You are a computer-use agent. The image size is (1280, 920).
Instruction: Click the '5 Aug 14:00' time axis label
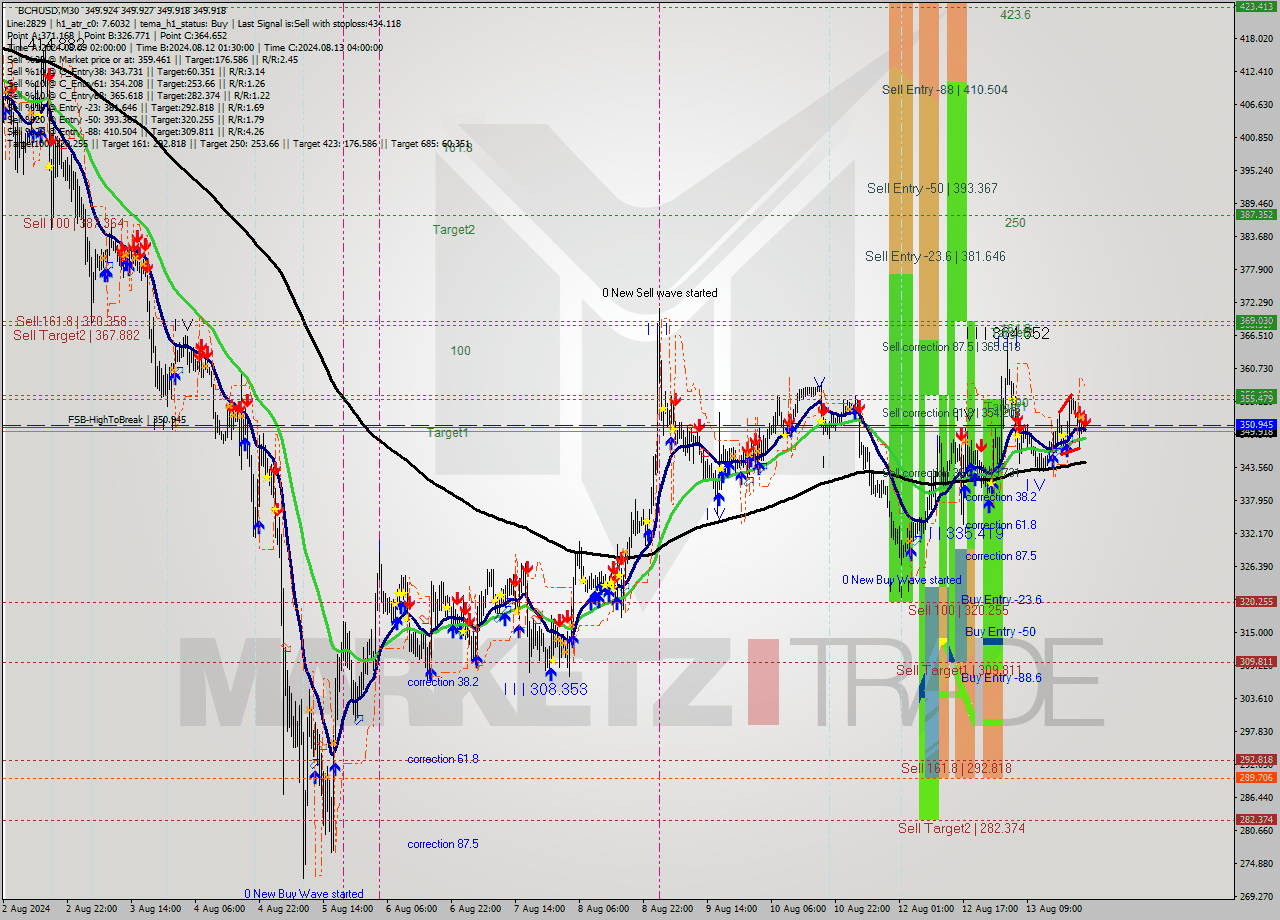point(349,909)
